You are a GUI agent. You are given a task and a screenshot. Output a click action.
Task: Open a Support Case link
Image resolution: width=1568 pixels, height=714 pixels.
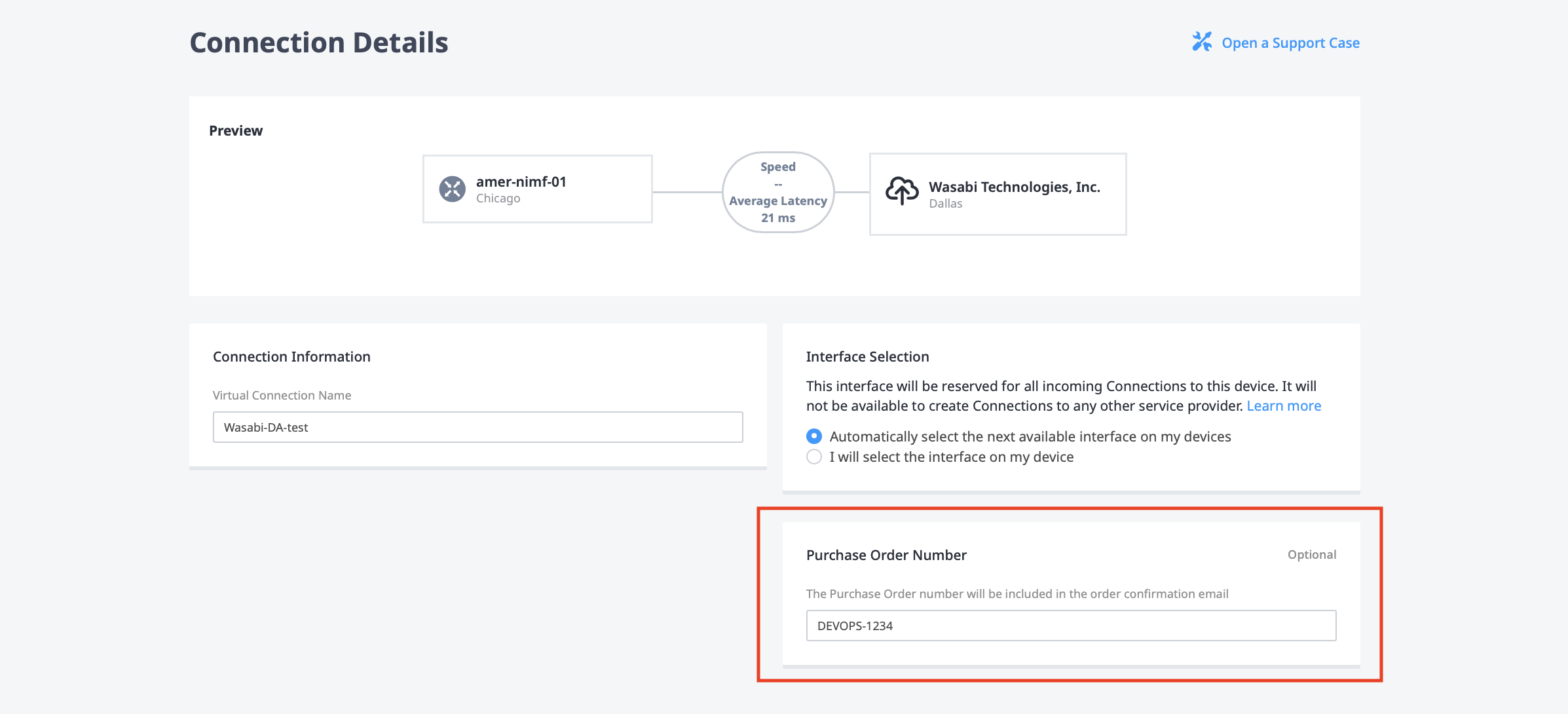1290,43
